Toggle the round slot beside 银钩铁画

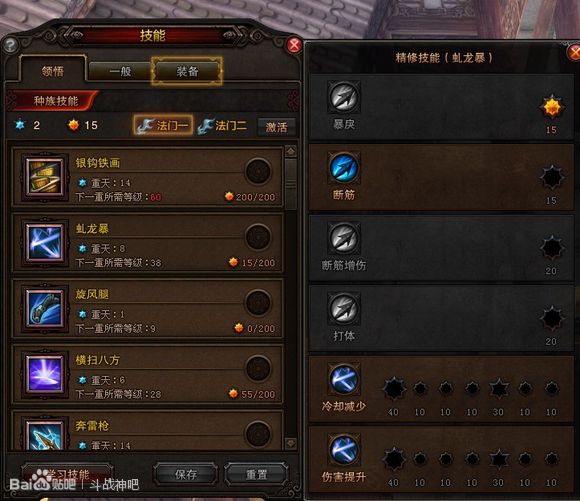pyautogui.click(x=258, y=171)
